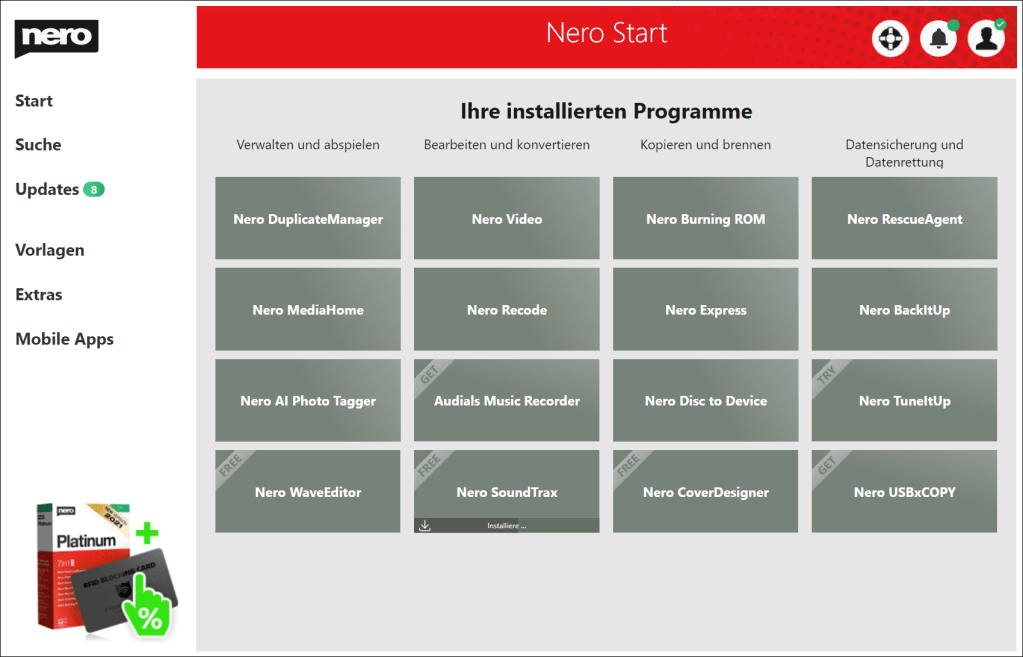Go to Vorlagen in the sidebar
This screenshot has width=1023, height=657.
(x=50, y=250)
